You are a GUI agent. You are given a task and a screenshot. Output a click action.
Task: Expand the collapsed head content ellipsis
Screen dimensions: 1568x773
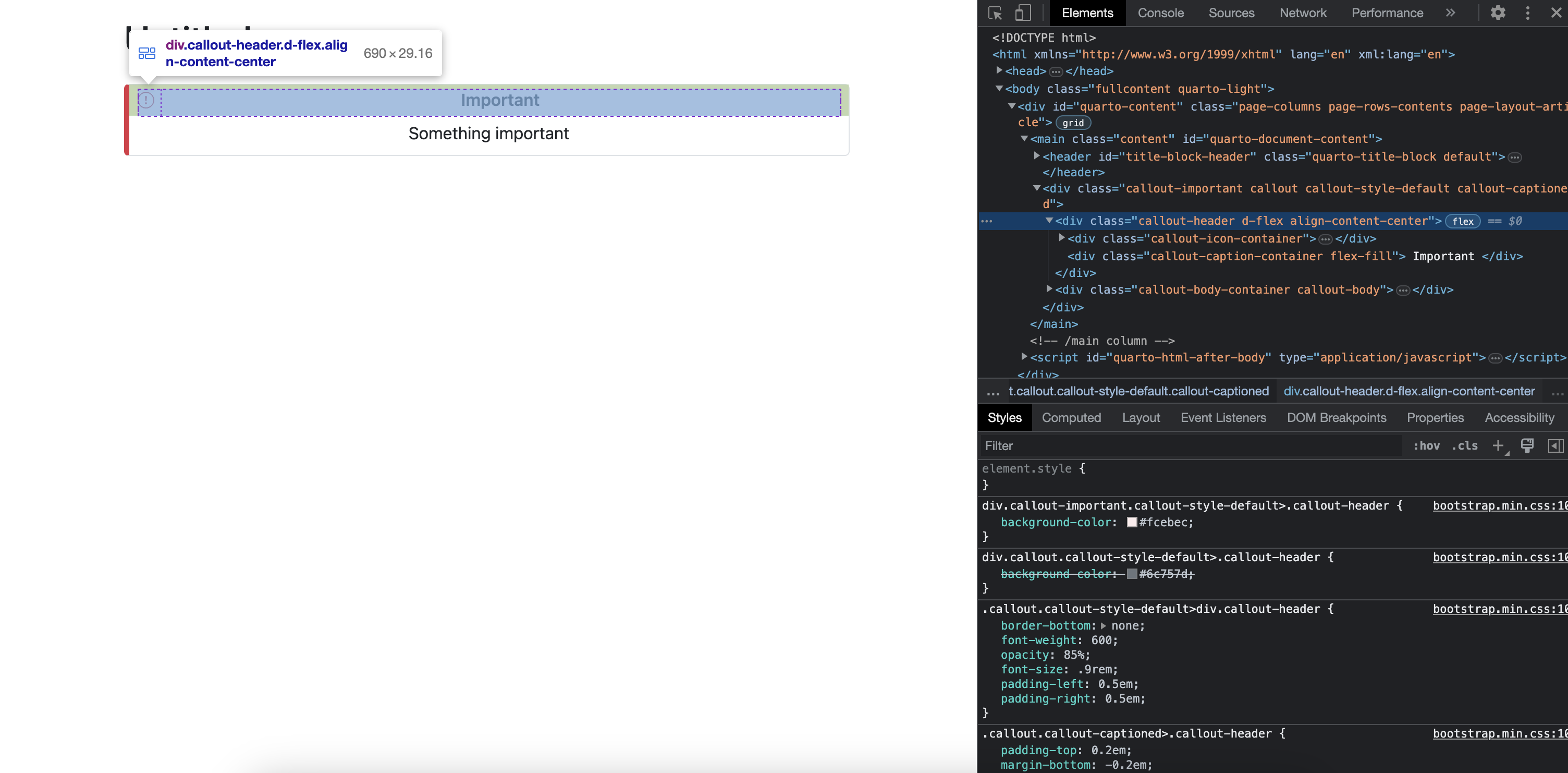point(1056,72)
